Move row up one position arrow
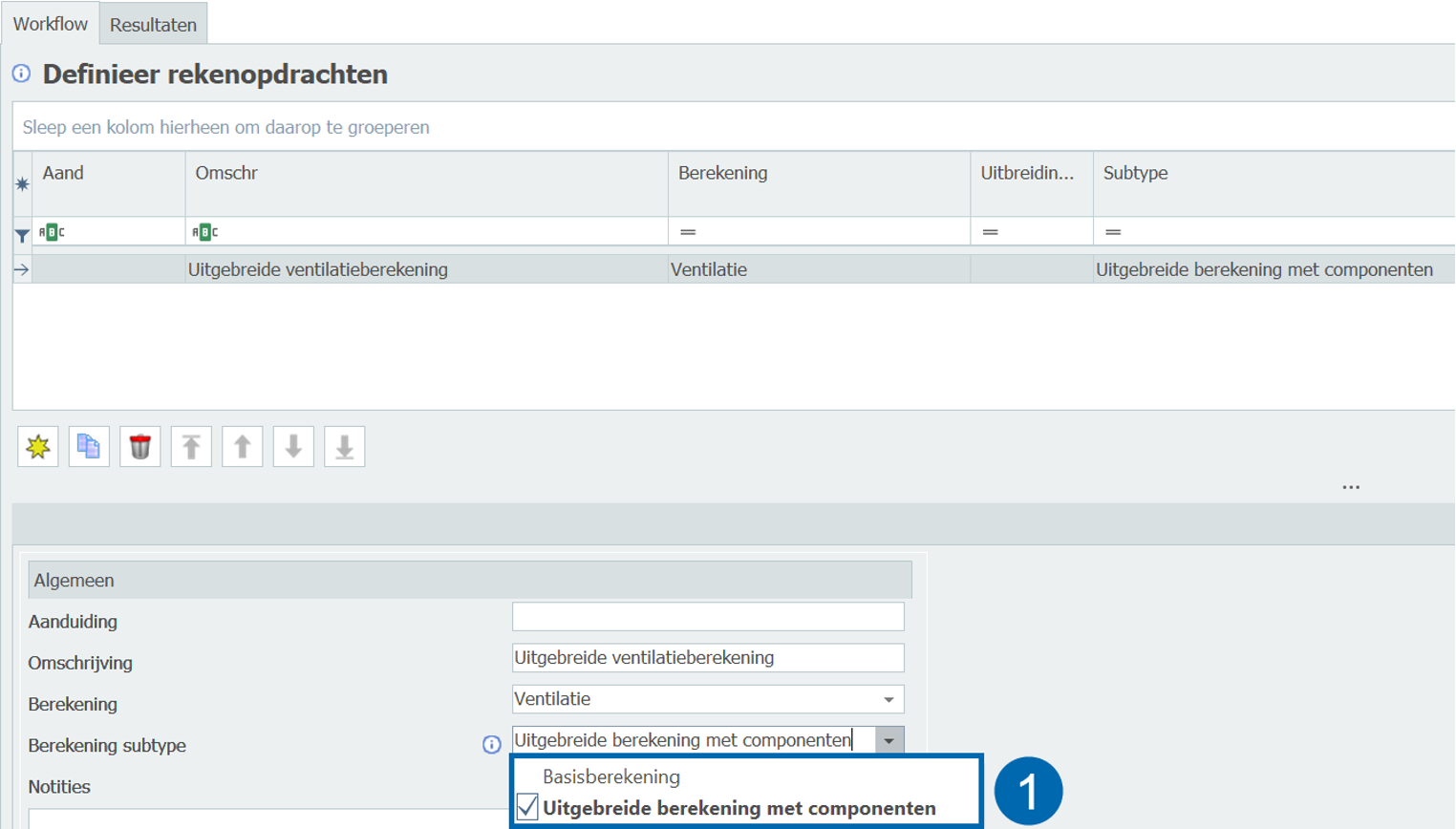Screen dimensions: 1456x829 tap(243, 447)
